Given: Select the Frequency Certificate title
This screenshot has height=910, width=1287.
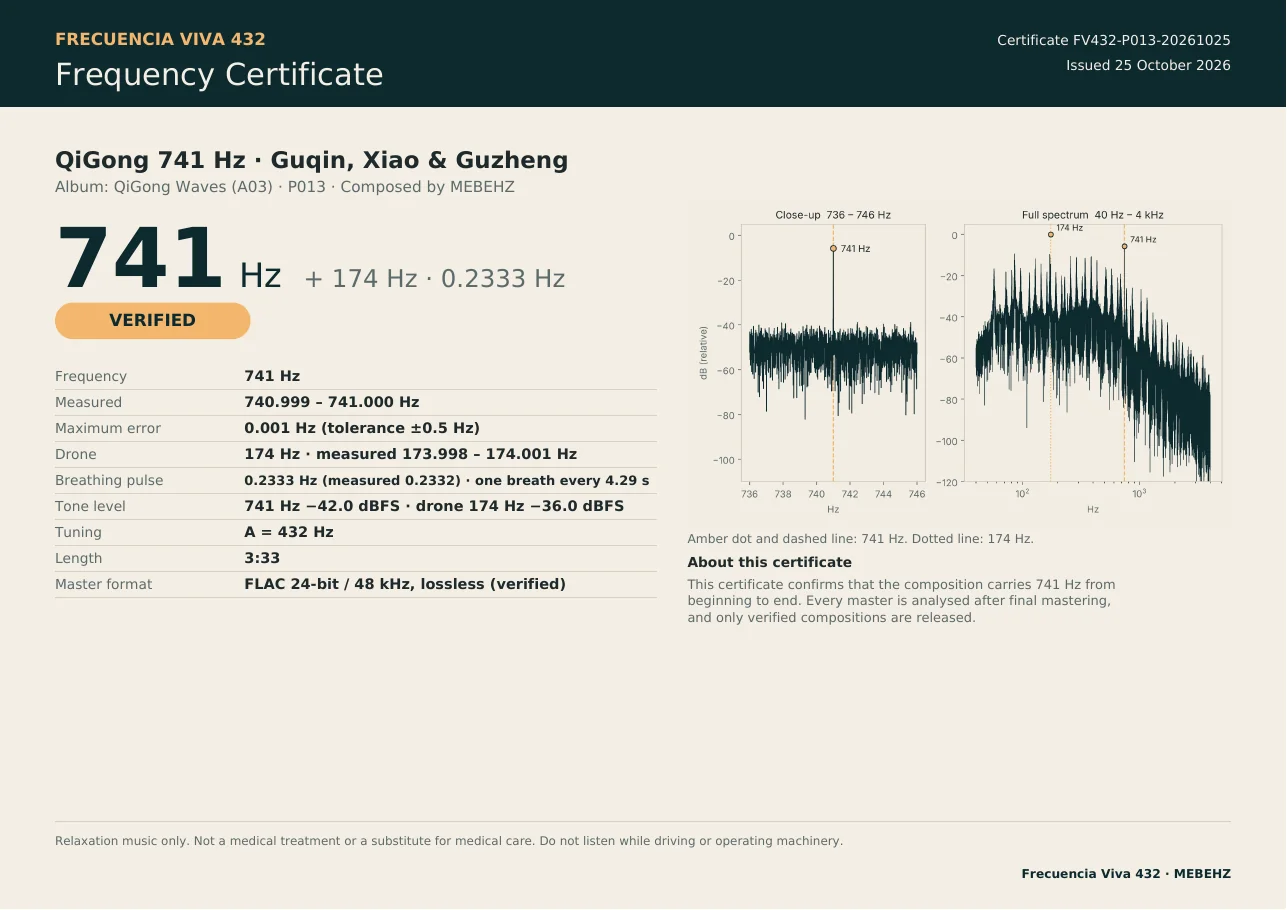Looking at the screenshot, I should coord(219,75).
